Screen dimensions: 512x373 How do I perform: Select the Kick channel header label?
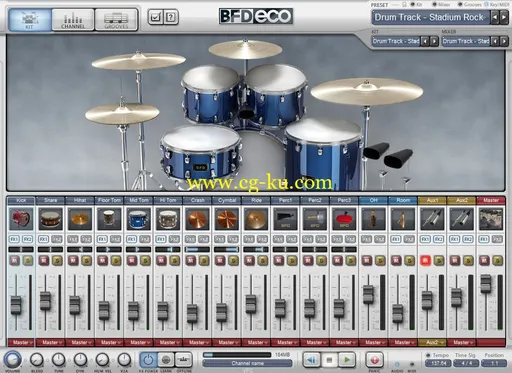pyautogui.click(x=21, y=200)
